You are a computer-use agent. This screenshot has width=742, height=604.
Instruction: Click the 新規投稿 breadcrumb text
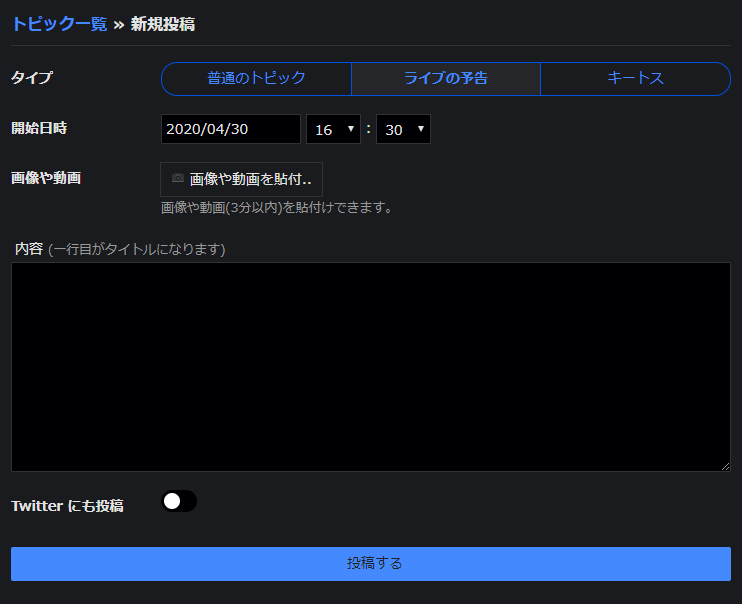(x=162, y=24)
